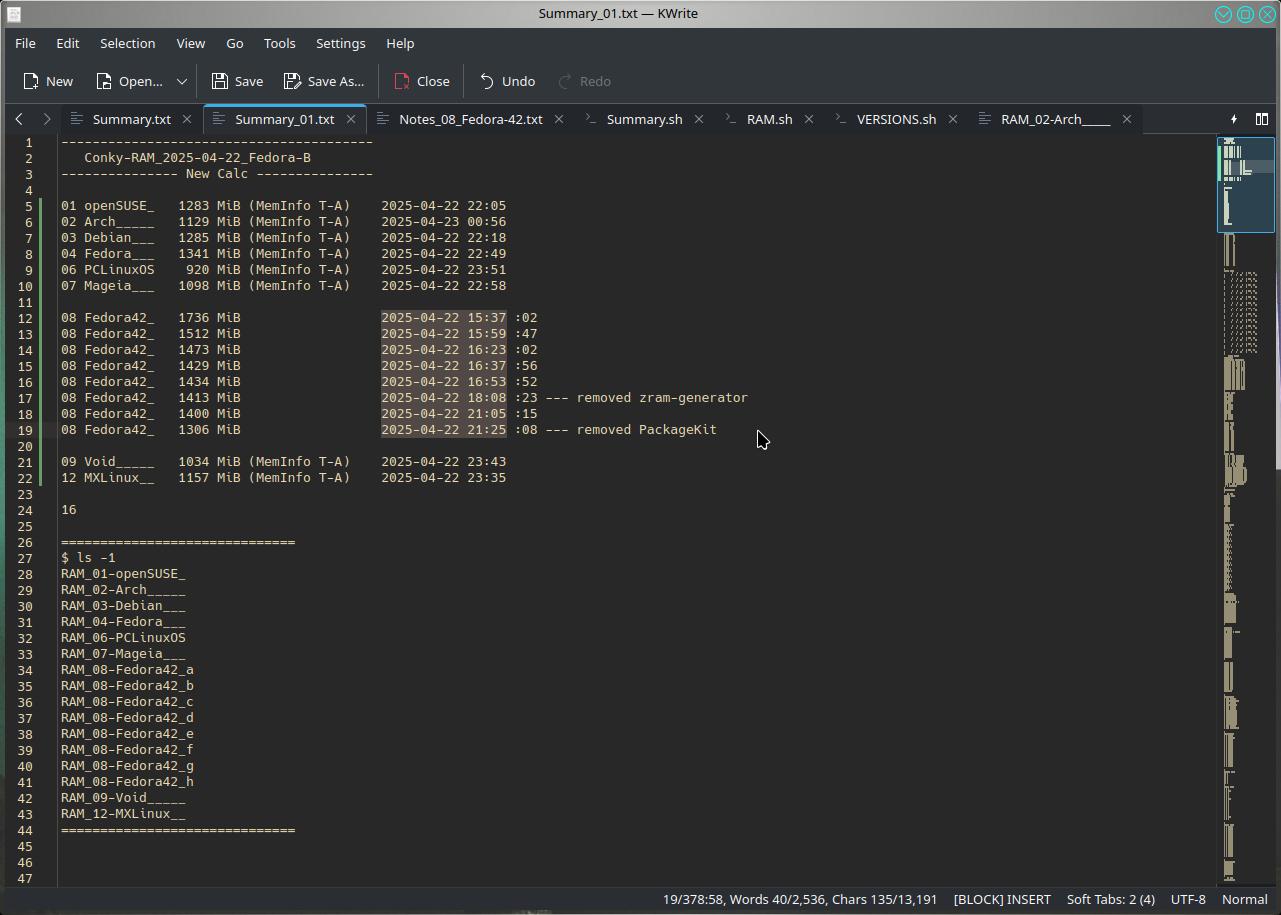The height and width of the screenshot is (915, 1281).
Task: Go to previous tab with left arrow
Action: [19, 119]
